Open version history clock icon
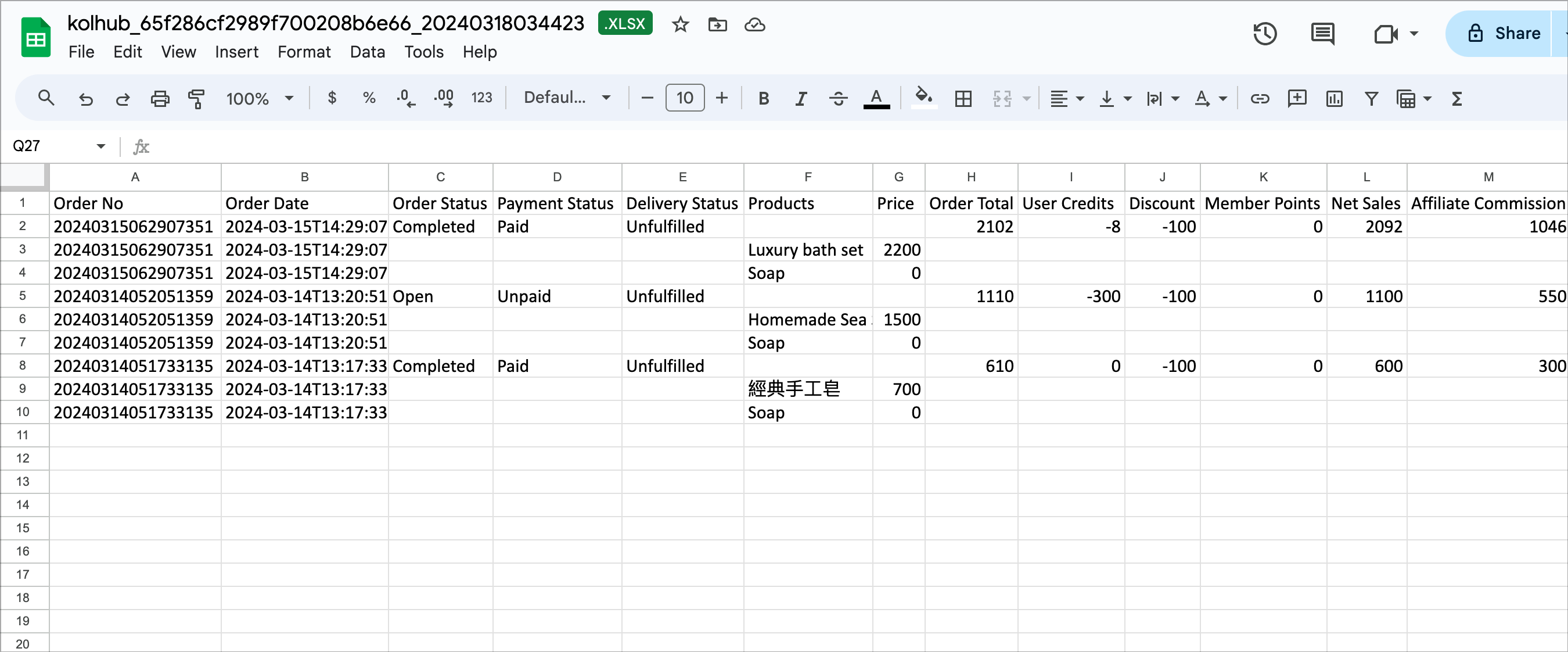 [1264, 34]
